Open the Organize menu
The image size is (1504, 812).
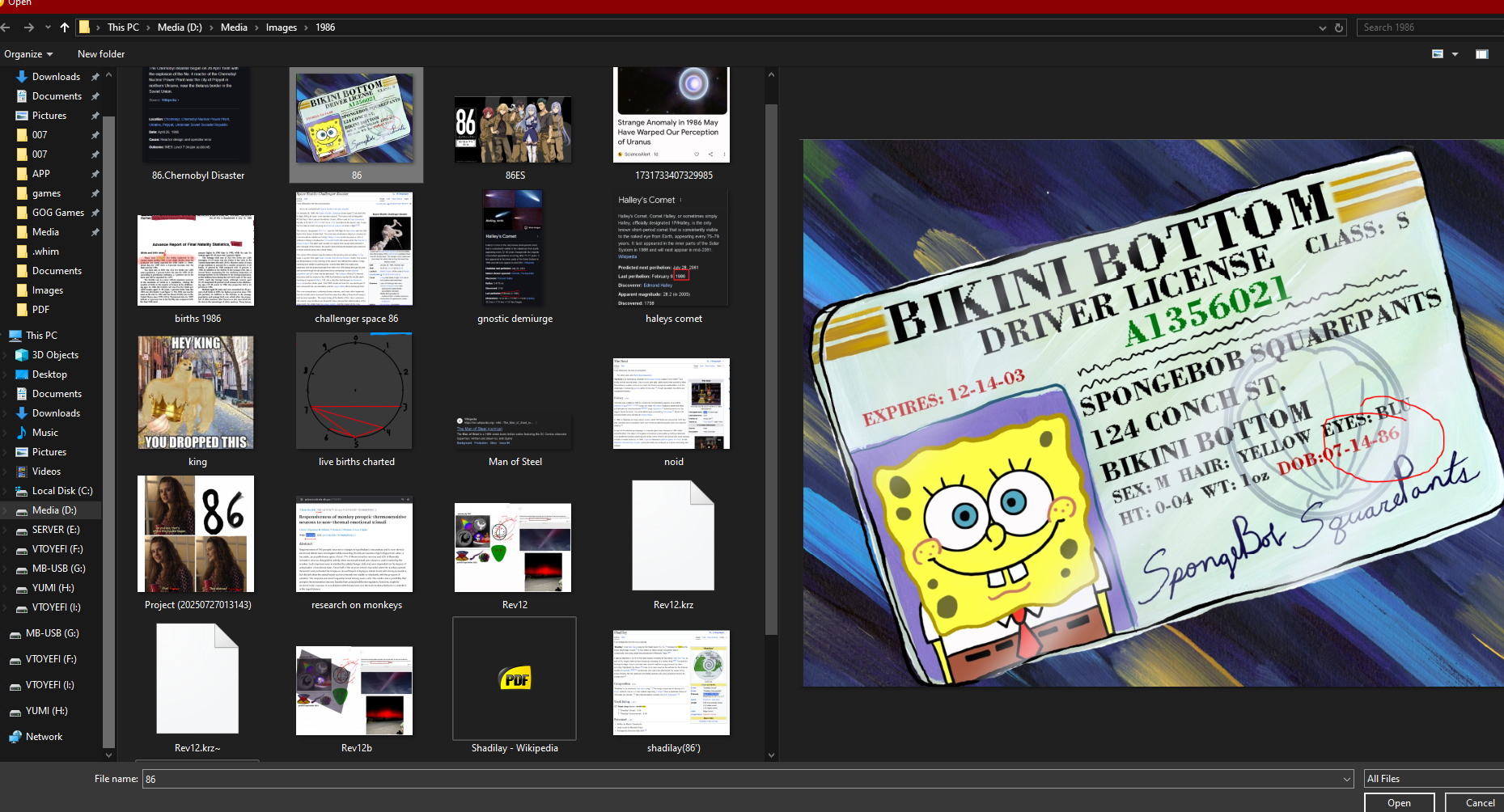click(28, 54)
